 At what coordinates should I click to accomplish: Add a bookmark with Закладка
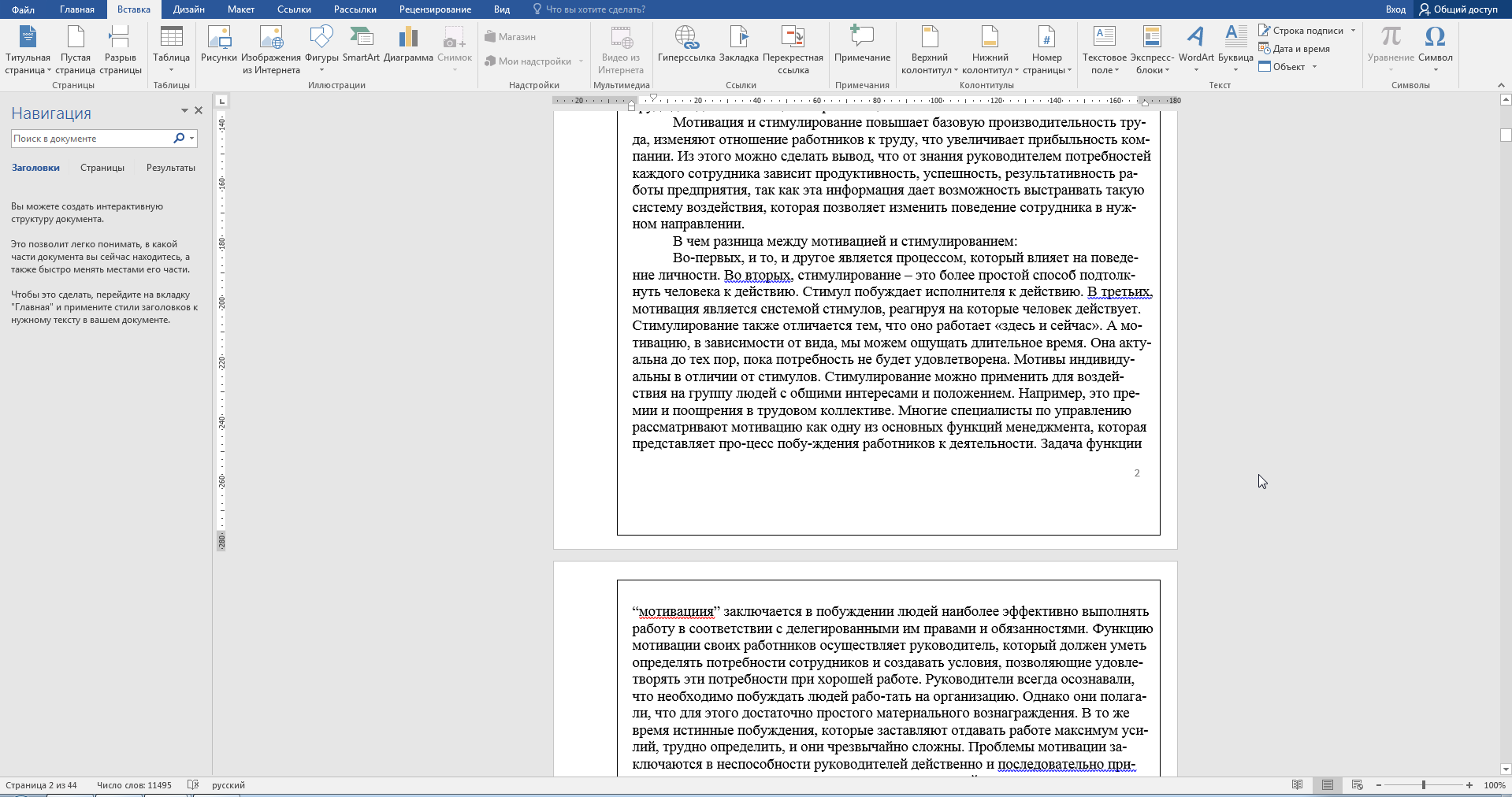pos(739,44)
